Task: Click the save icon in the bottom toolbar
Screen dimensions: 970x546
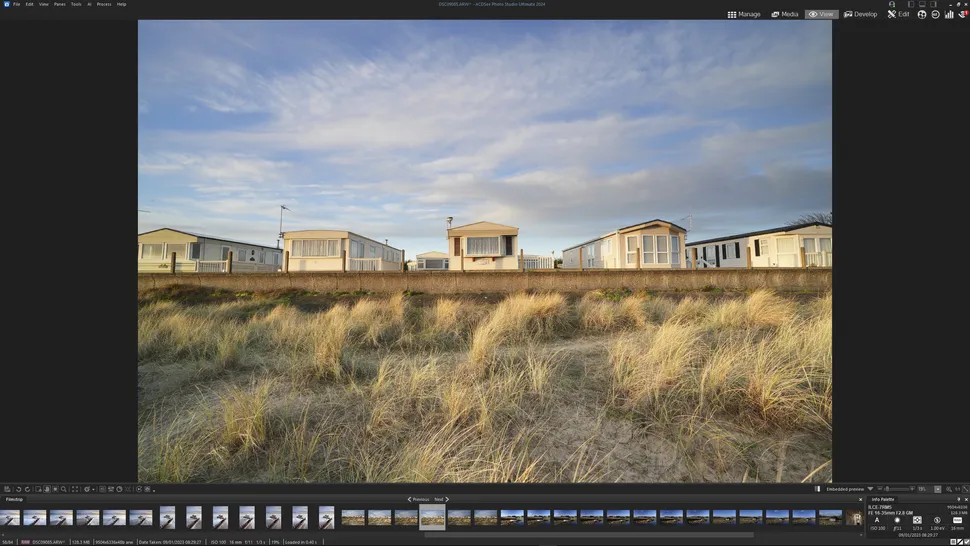Action: pyautogui.click(x=6, y=489)
